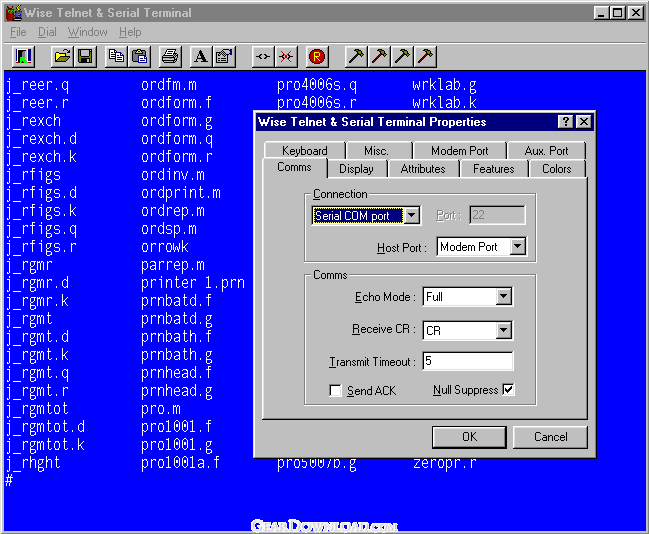Viewport: 649px width, 534px height.
Task: Click the disconnect red X icon
Action: click(x=286, y=56)
